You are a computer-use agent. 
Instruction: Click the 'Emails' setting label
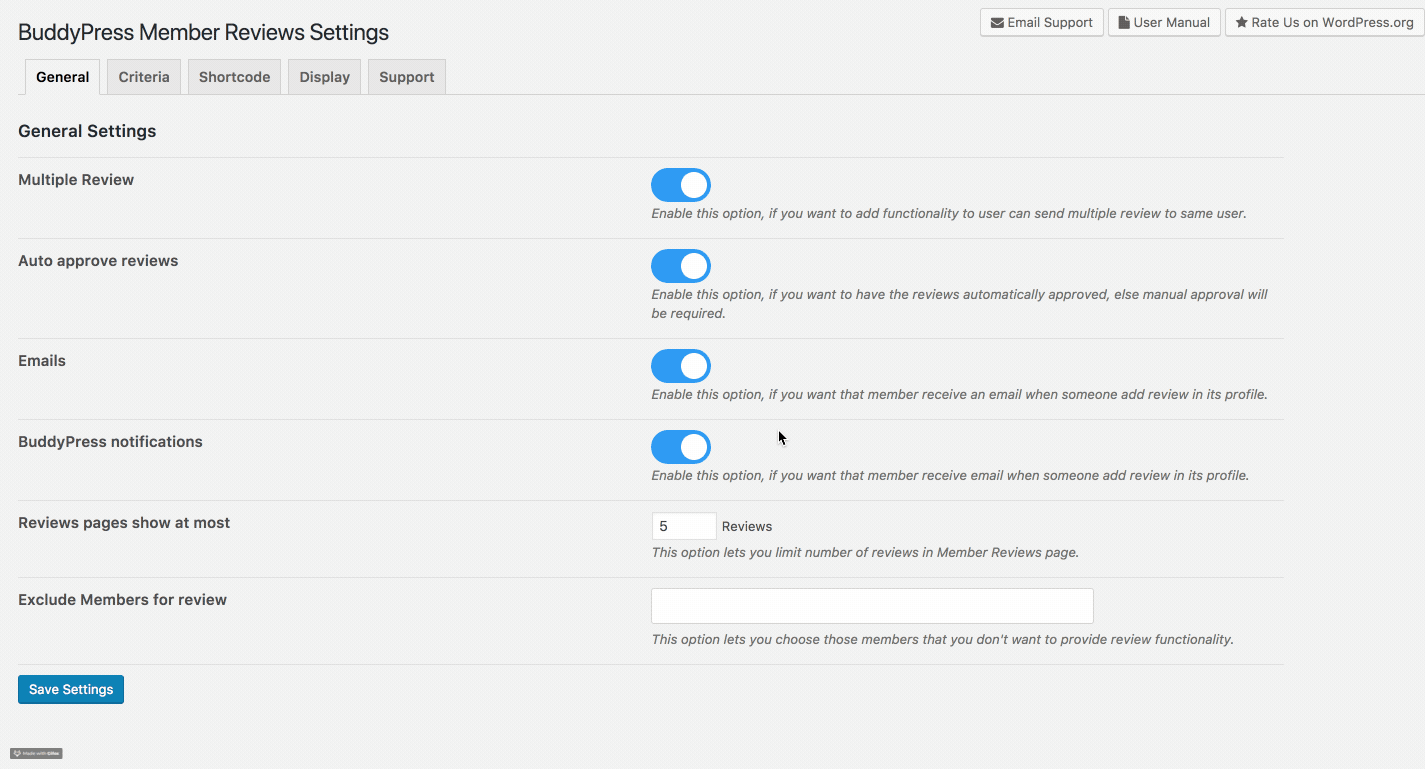[42, 361]
